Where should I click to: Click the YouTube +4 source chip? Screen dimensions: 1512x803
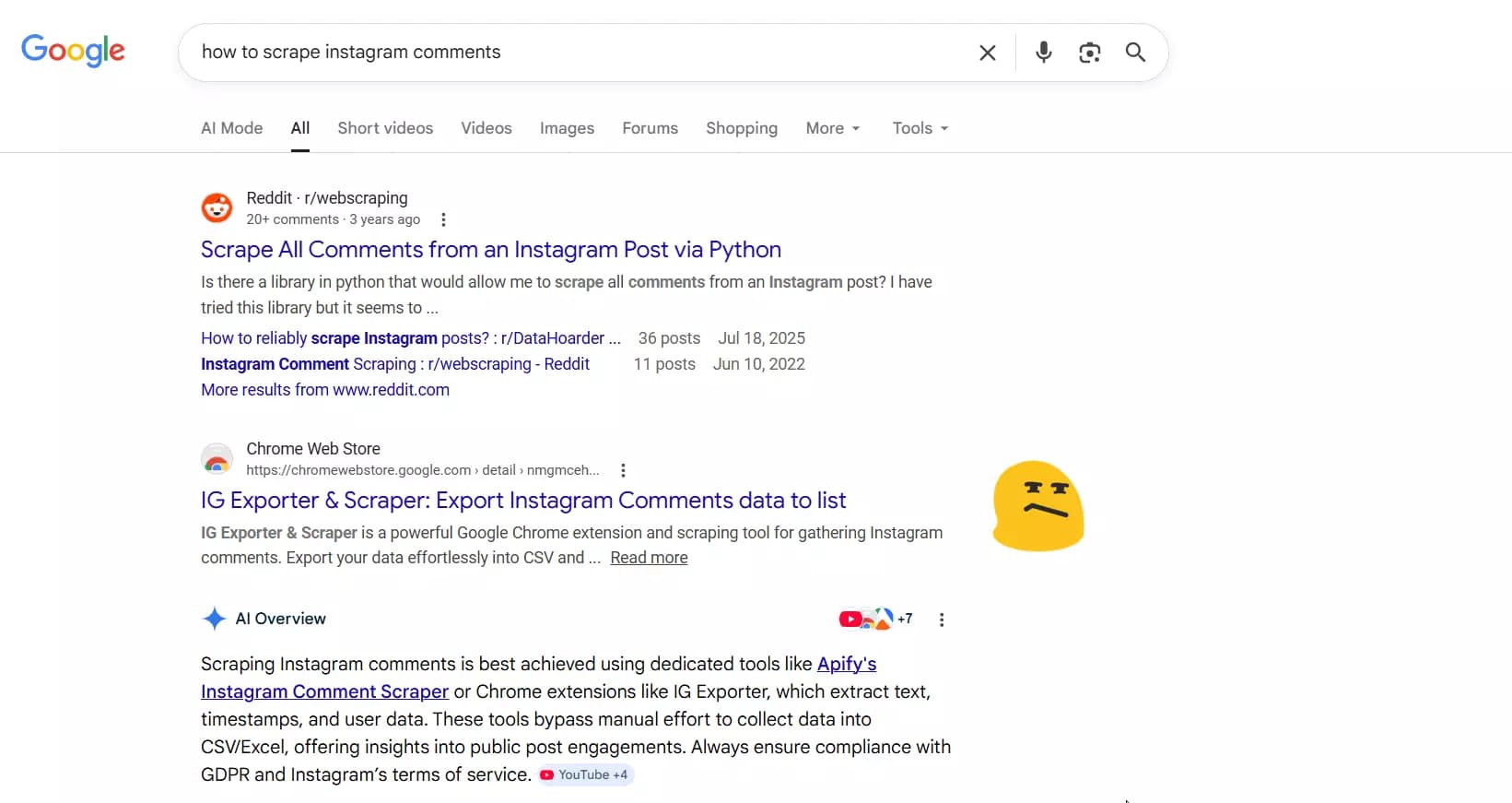click(x=586, y=774)
